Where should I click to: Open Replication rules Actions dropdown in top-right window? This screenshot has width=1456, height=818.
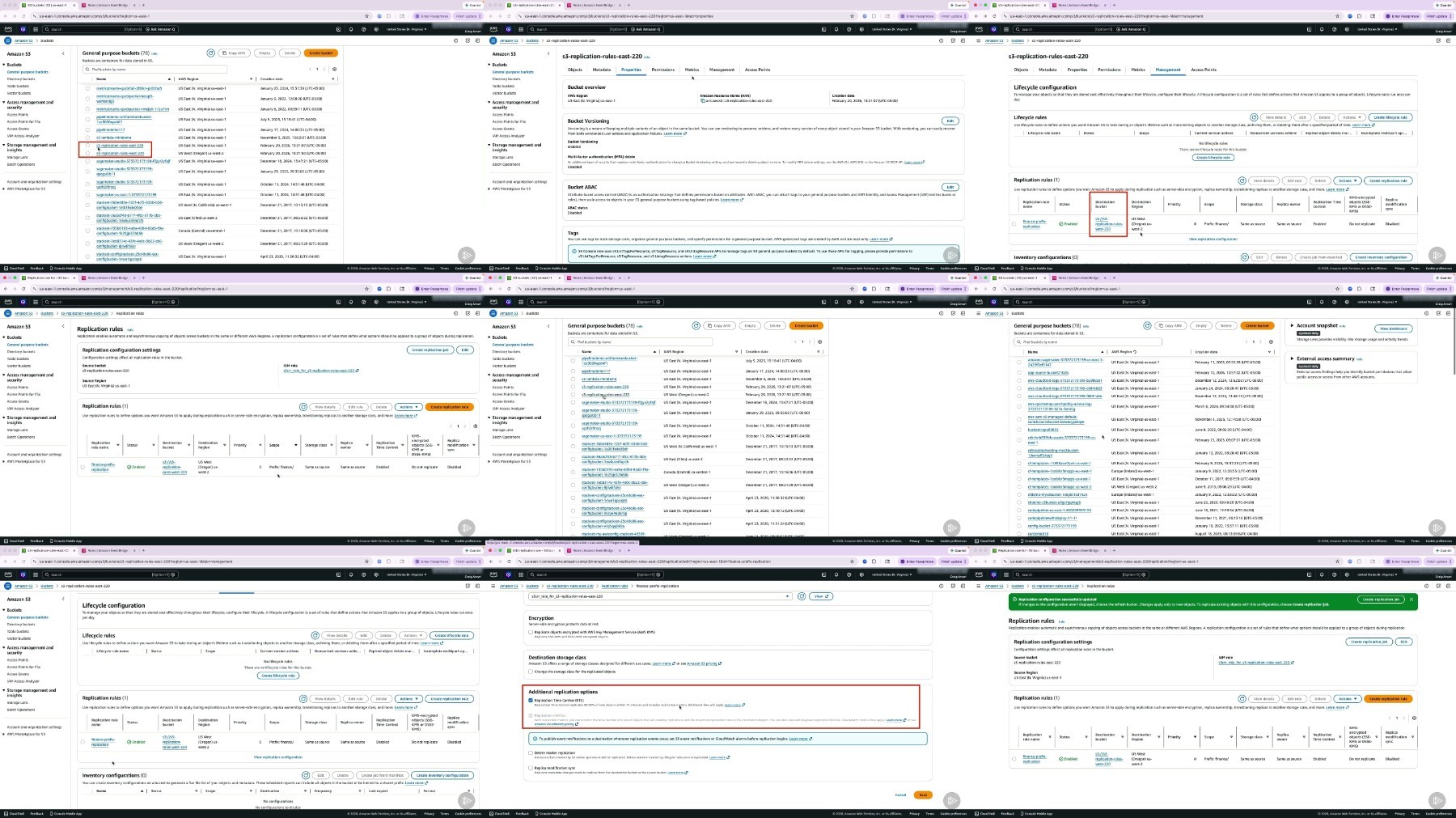click(1347, 180)
